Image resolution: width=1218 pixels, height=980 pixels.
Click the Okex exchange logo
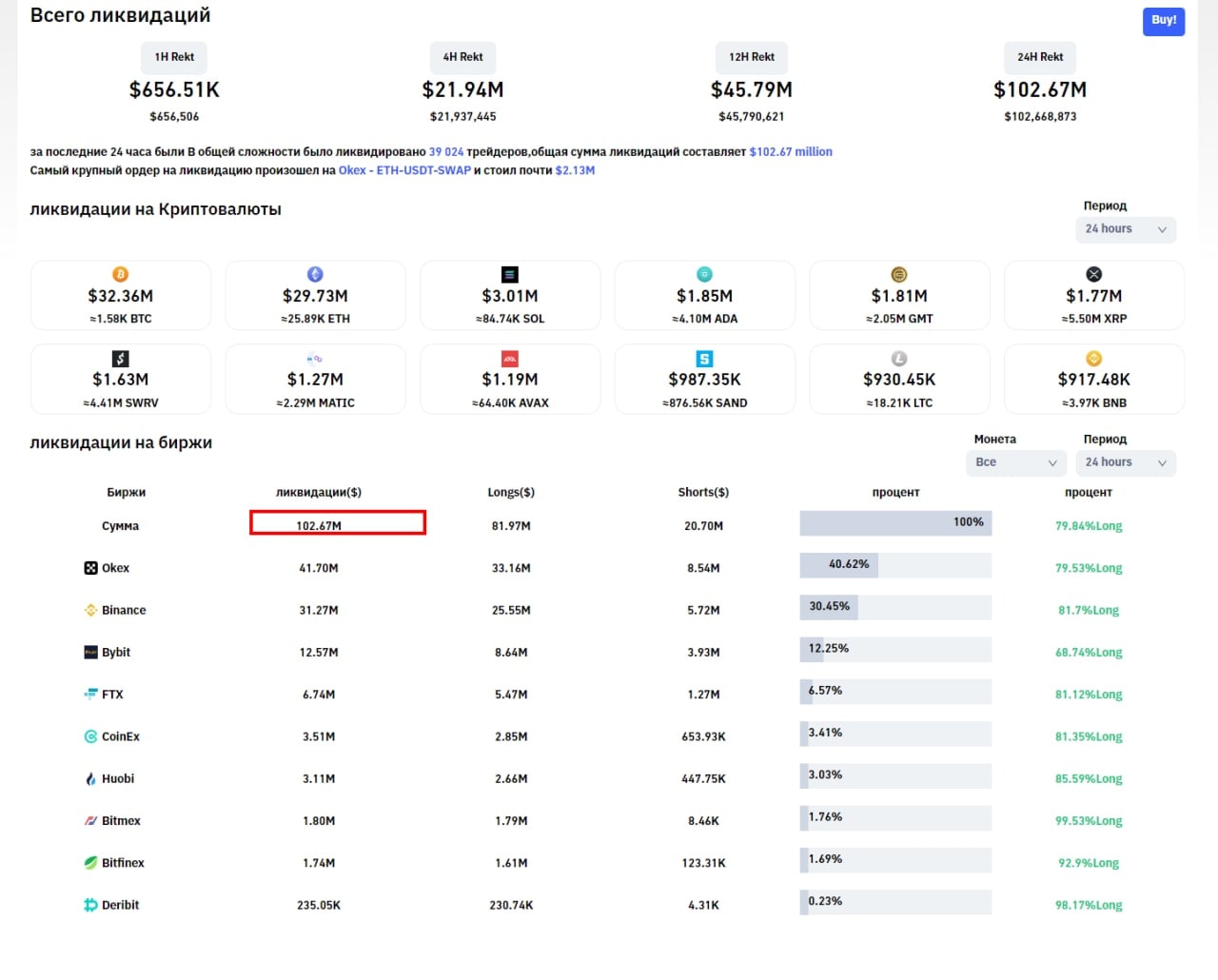[91, 568]
